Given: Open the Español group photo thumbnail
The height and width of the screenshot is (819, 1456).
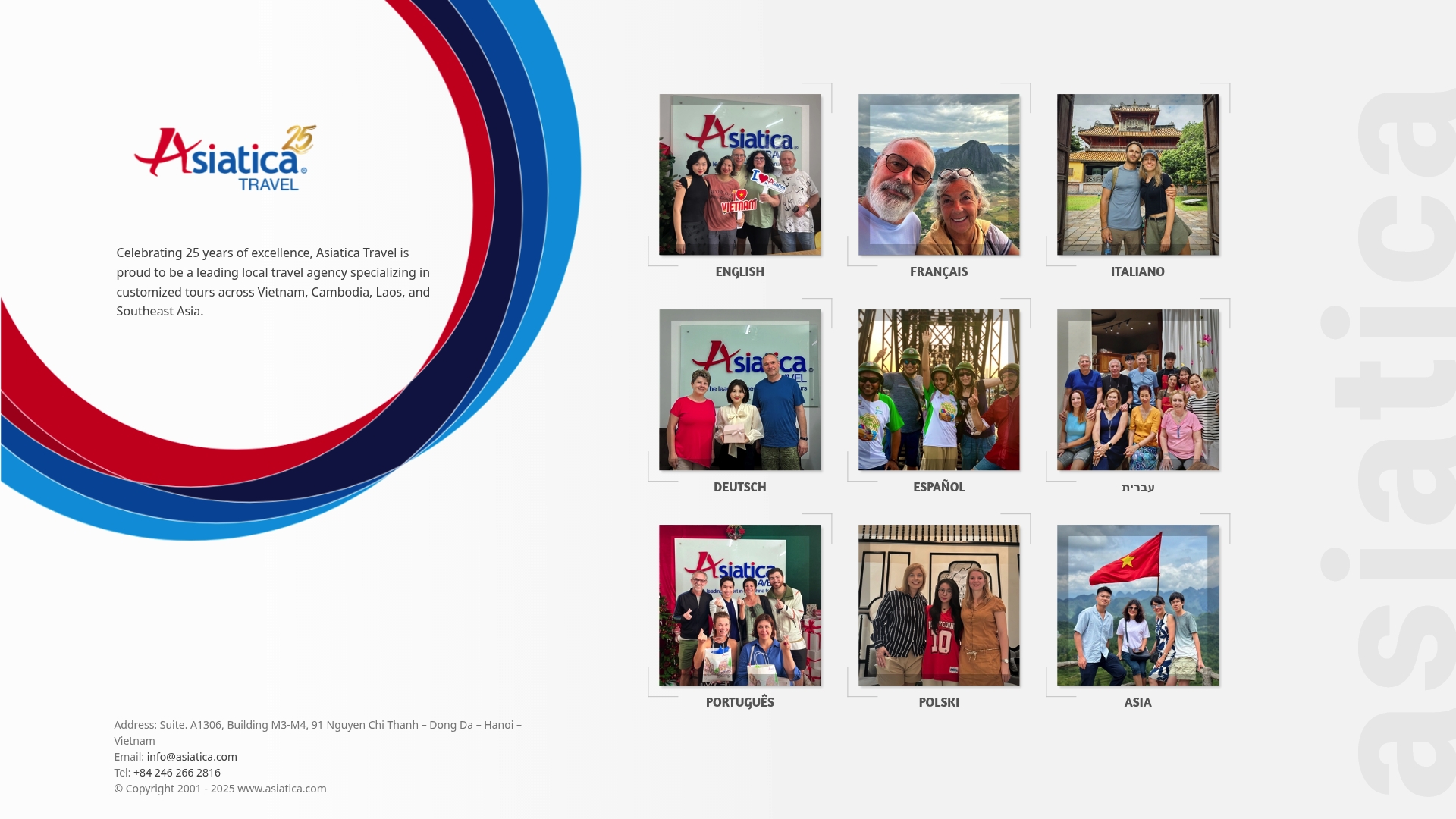Looking at the screenshot, I should (939, 390).
